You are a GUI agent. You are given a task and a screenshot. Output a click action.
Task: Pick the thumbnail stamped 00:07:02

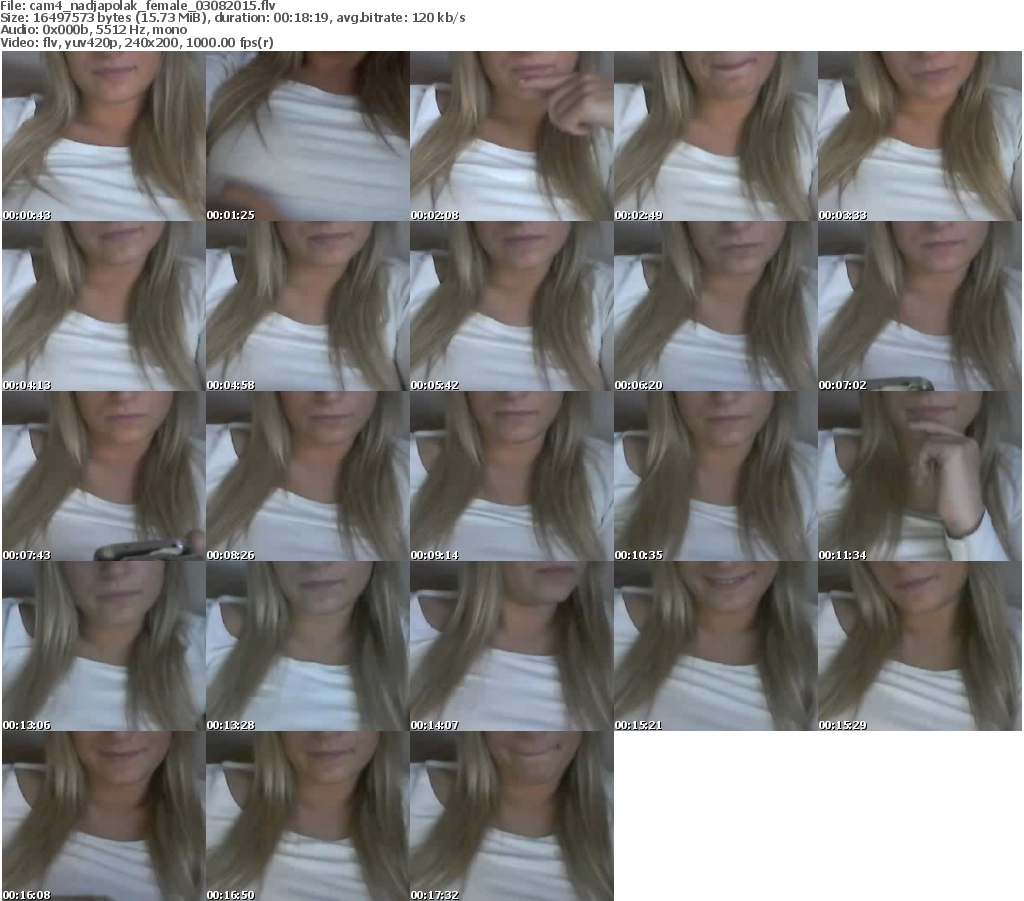[920, 306]
